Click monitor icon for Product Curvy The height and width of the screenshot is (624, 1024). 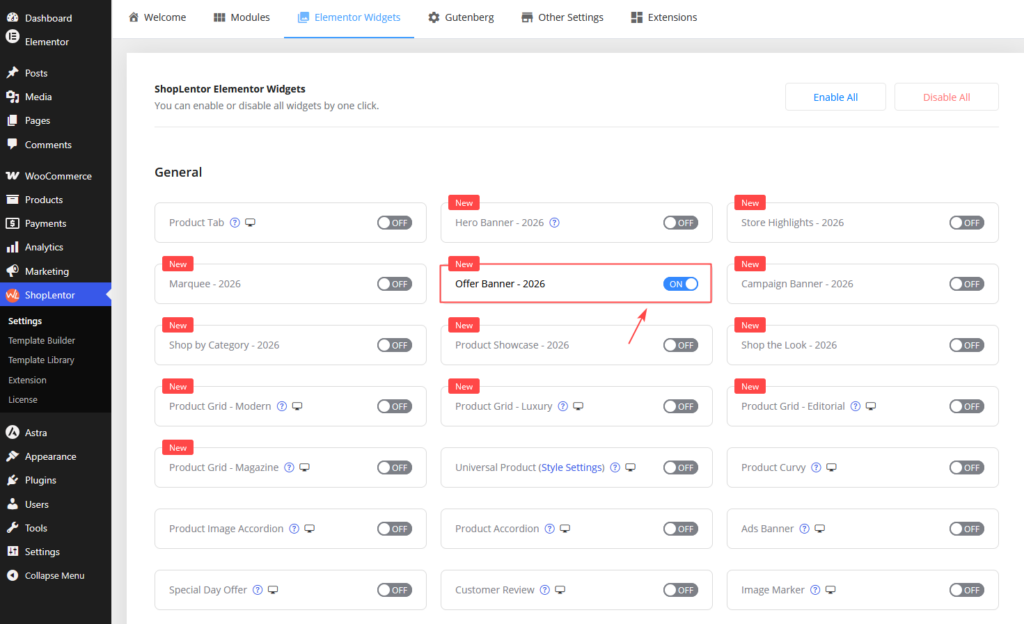coord(831,467)
